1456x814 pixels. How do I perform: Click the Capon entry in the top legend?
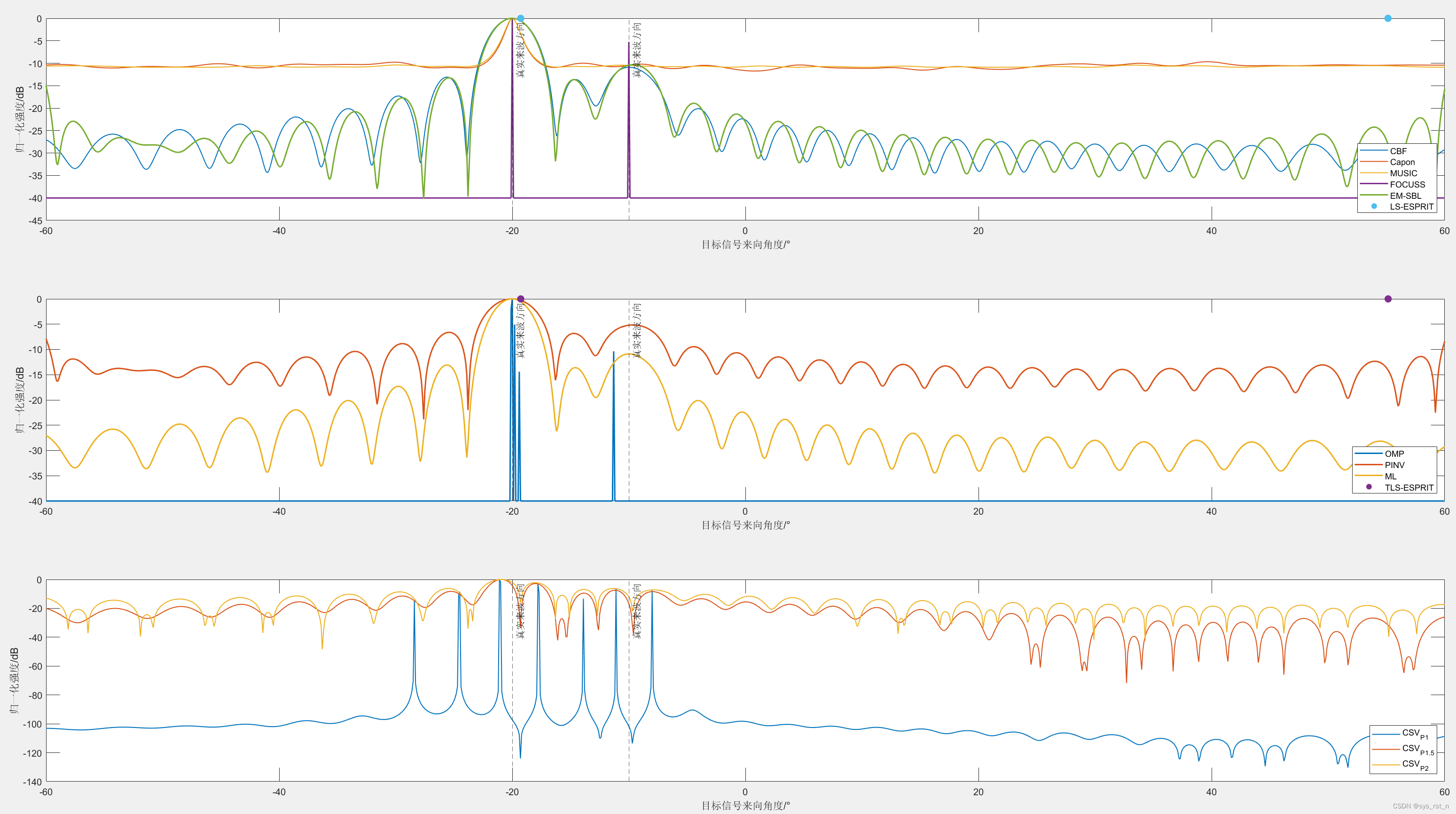1402,162
